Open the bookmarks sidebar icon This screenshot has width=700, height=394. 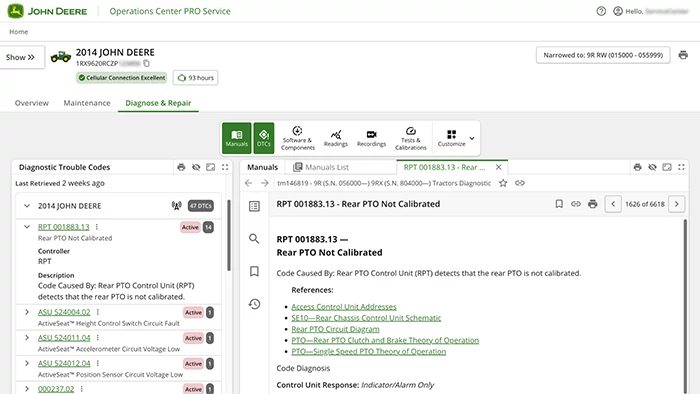click(254, 271)
